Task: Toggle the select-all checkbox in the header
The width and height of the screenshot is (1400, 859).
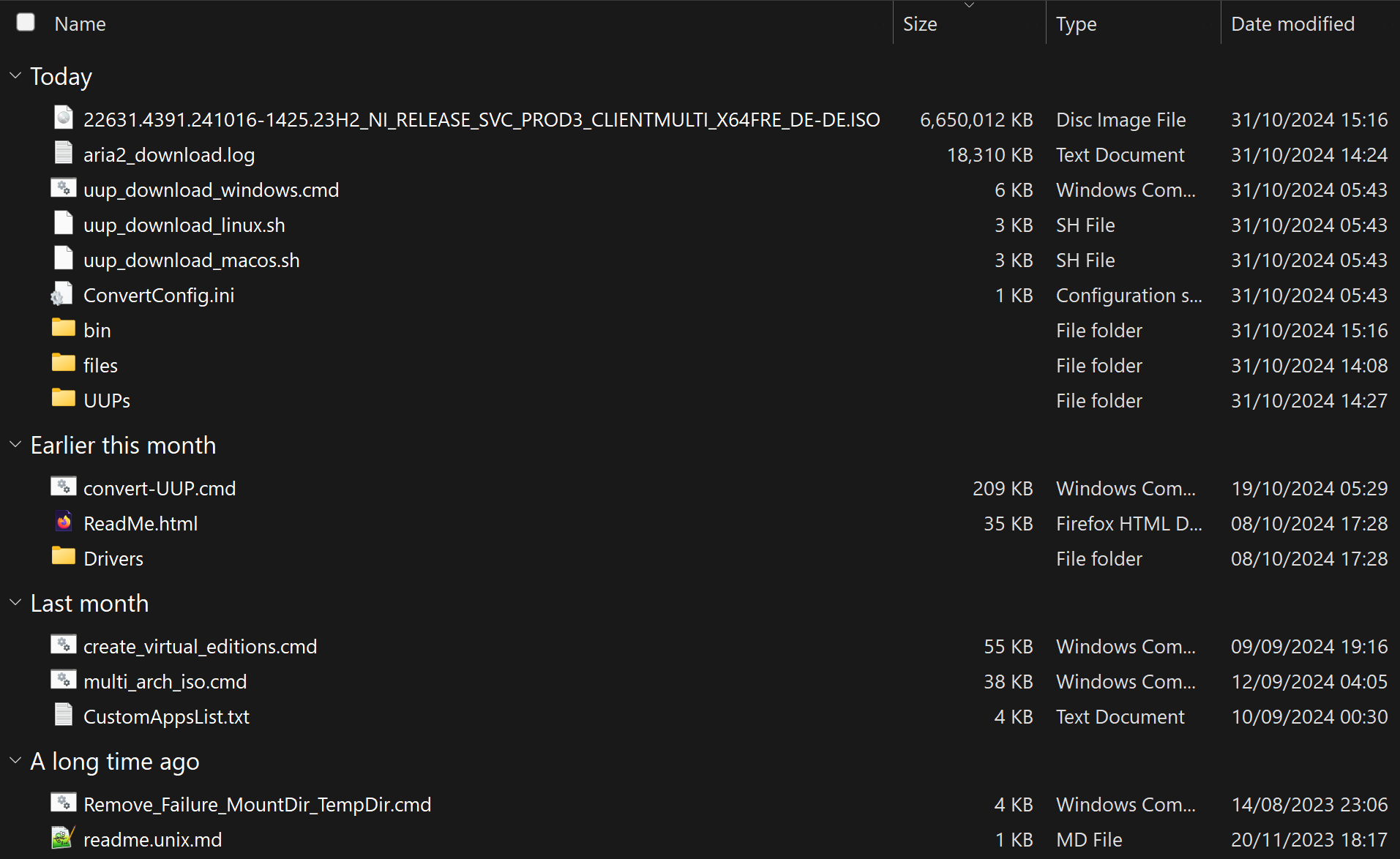Action: [26, 23]
